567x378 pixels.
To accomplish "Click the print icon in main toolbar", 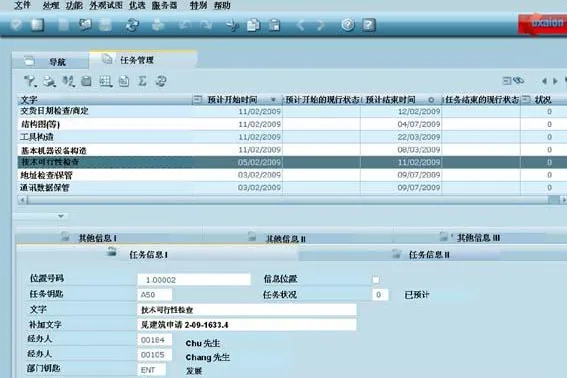I will pos(158,25).
